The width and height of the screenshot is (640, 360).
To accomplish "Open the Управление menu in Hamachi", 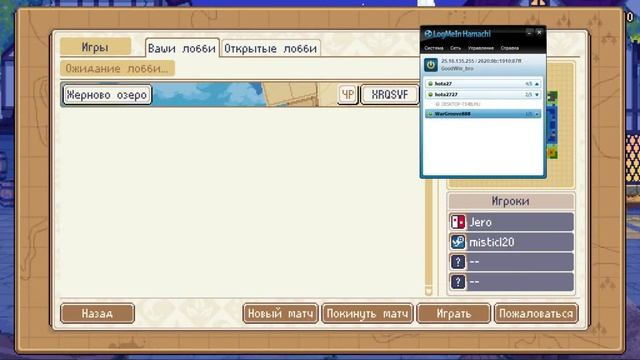I will click(x=481, y=48).
